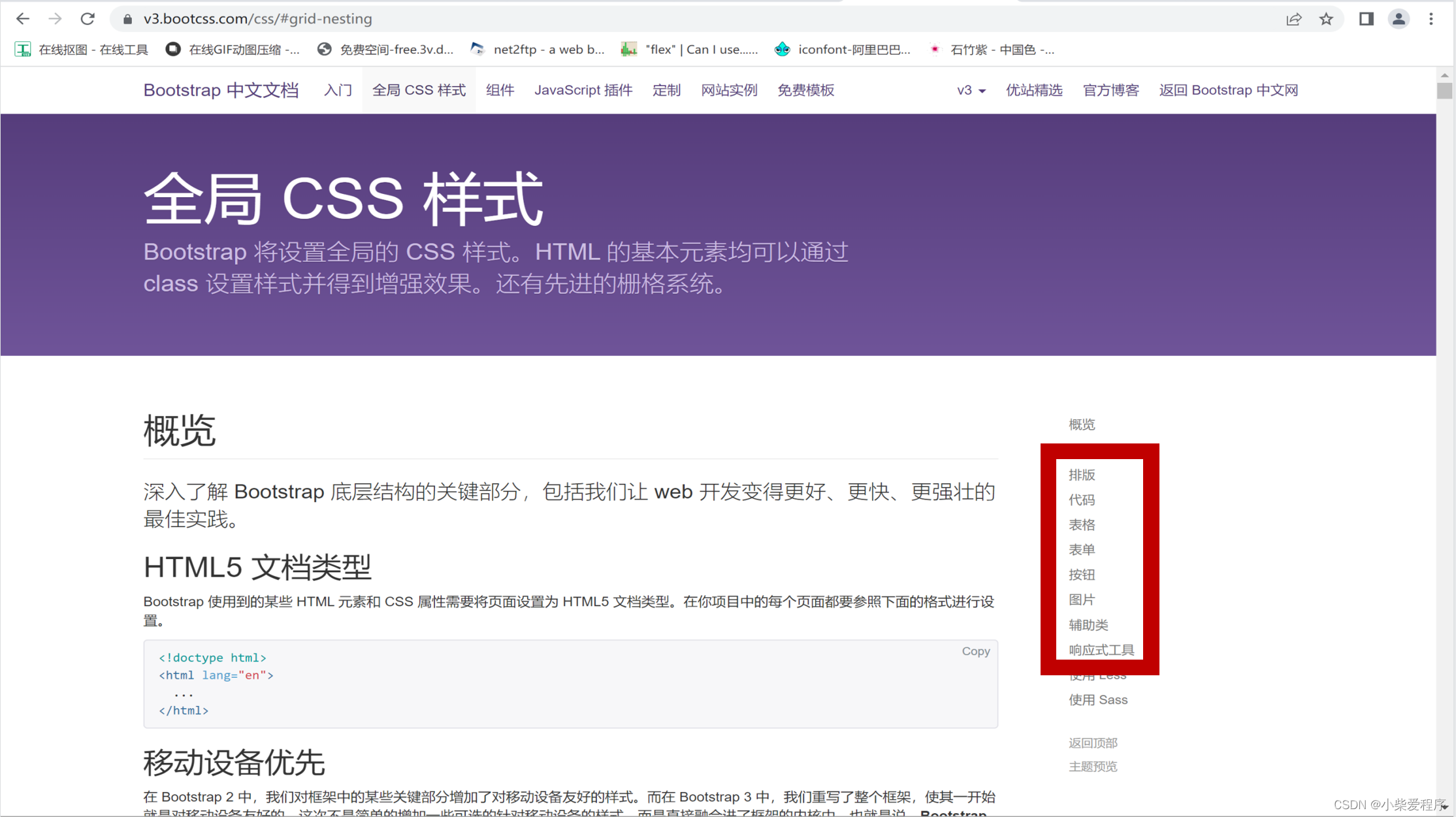
Task: Select 全局 CSS 样式 nav tab
Action: 419,90
